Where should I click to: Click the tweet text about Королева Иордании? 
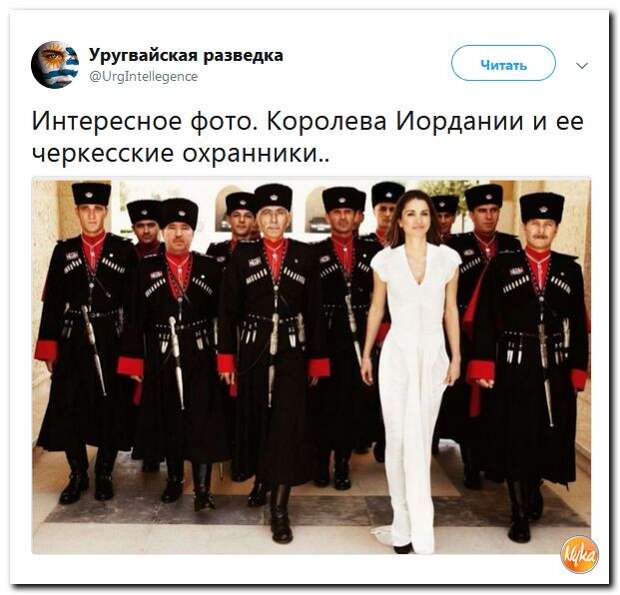pos(308,137)
